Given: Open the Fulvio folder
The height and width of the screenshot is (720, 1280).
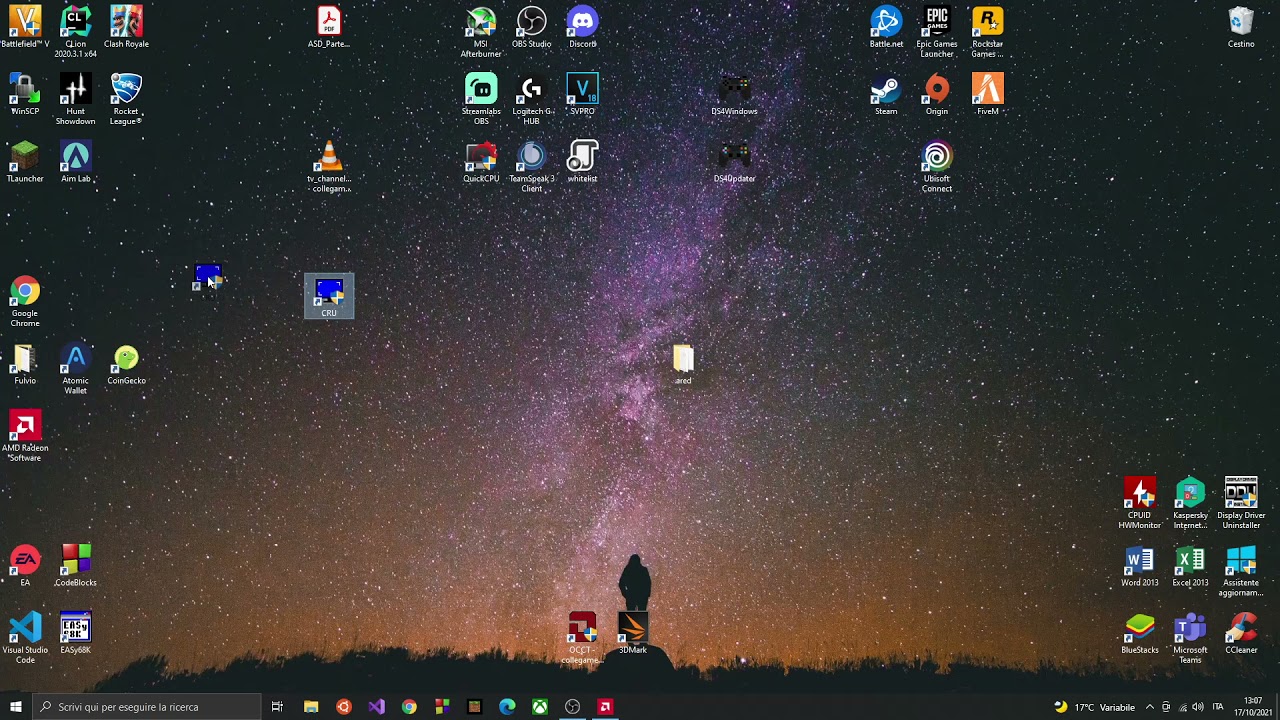Looking at the screenshot, I should click(25, 364).
